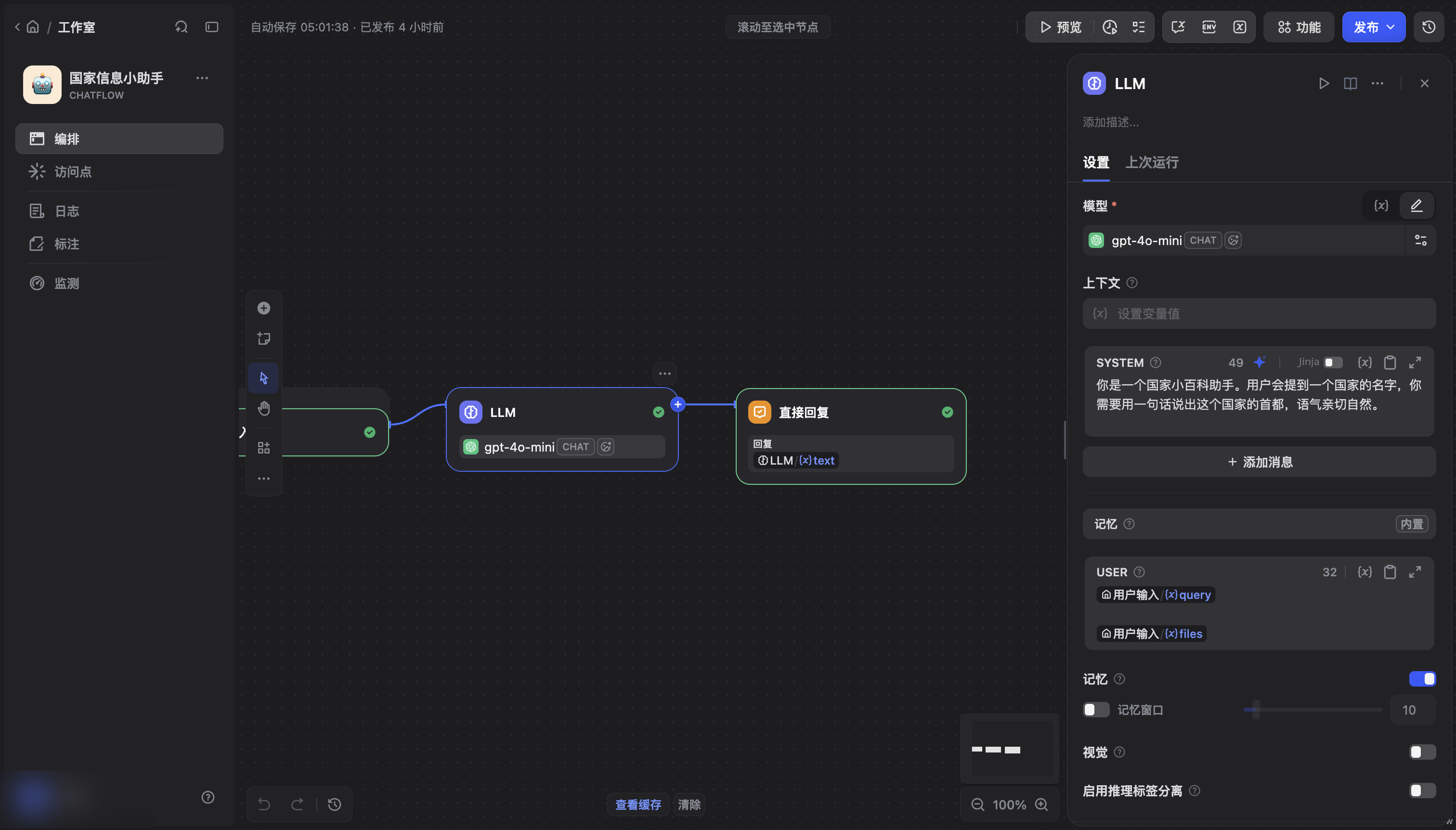
Task: Click the 预览 preview button
Action: 1060,27
